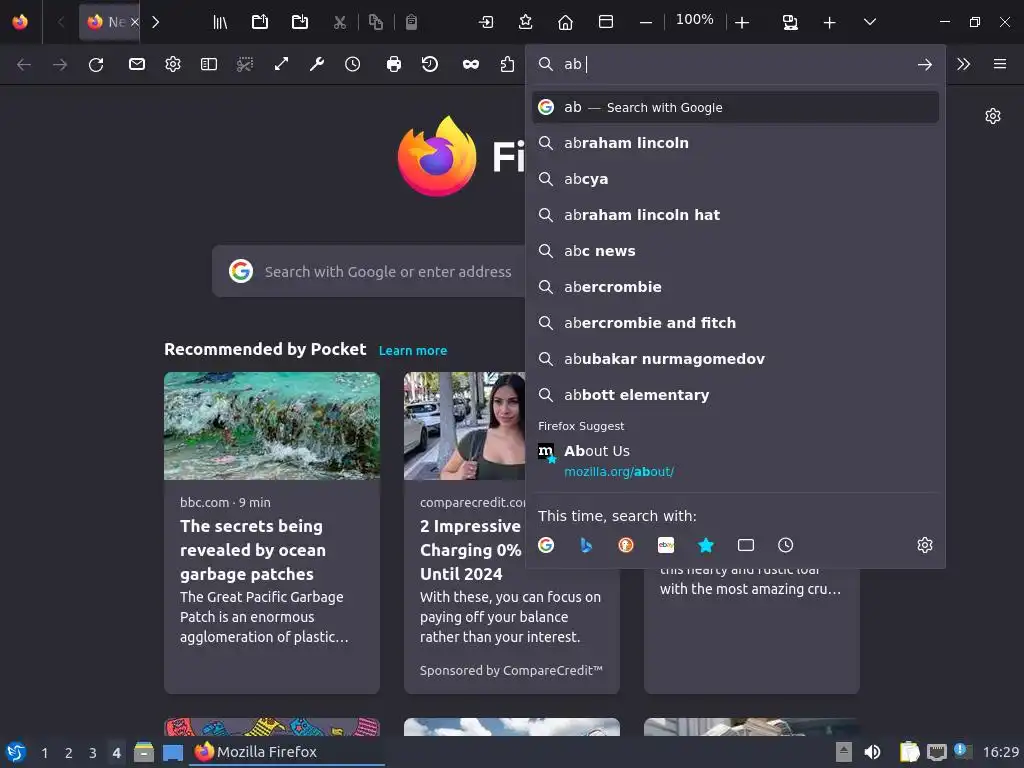Zoom in with plus next to 100%
The height and width of the screenshot is (768, 1024).
[742, 22]
